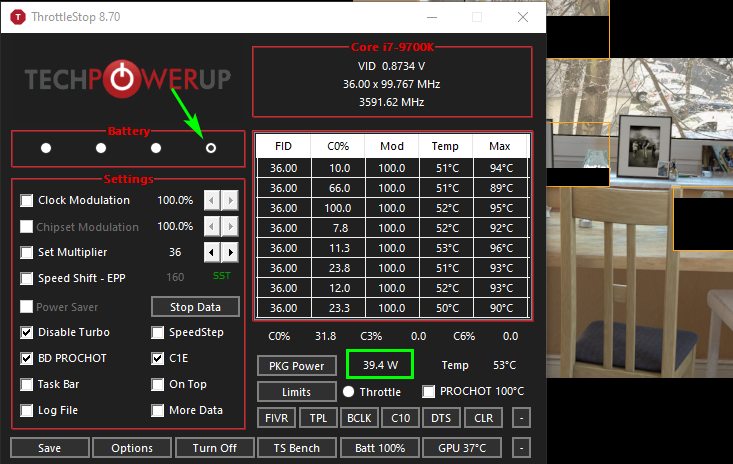
Task: Enable the Log File checkbox
Action: coord(27,410)
